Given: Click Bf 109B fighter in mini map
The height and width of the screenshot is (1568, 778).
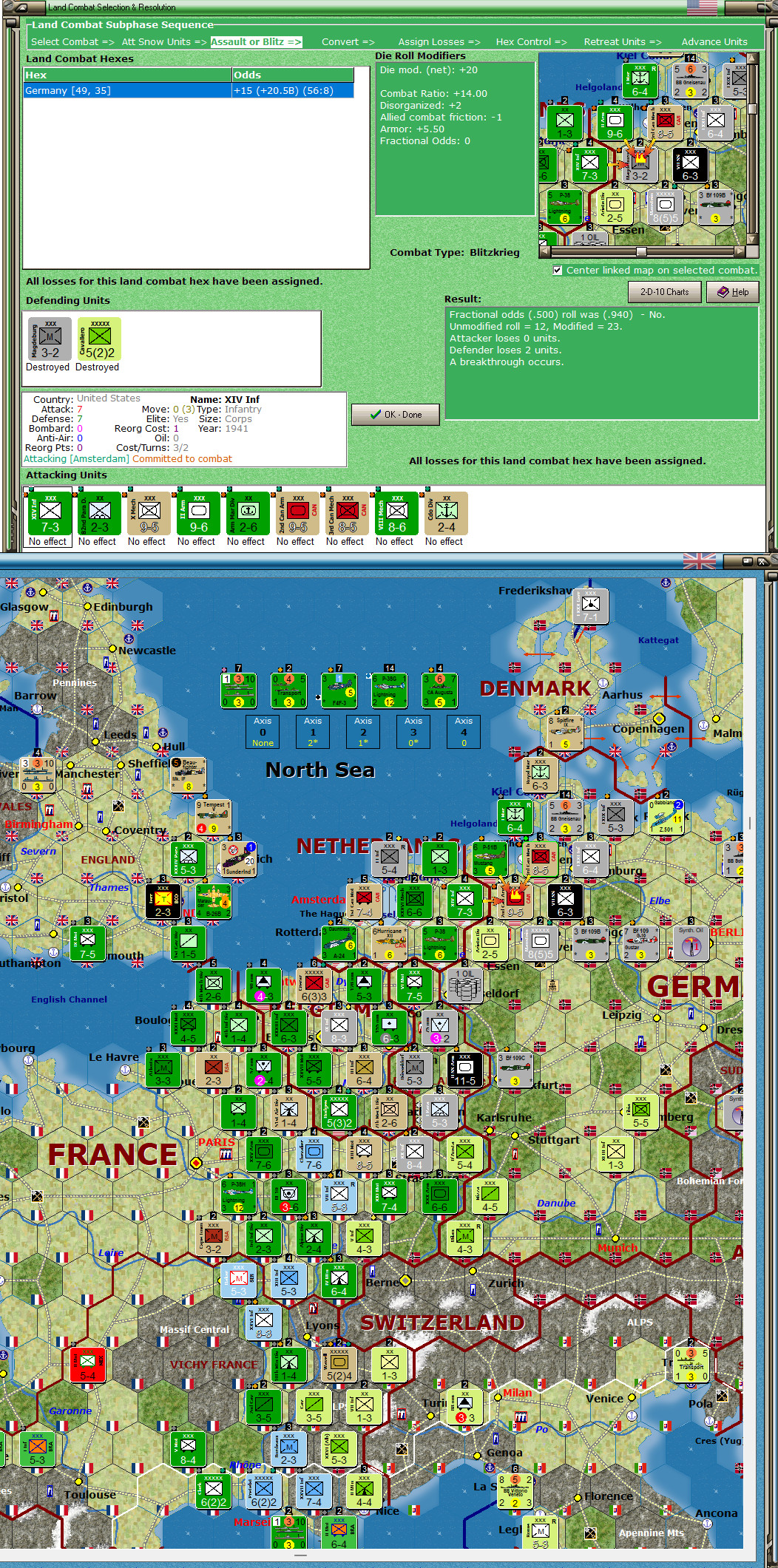Looking at the screenshot, I should (715, 206).
